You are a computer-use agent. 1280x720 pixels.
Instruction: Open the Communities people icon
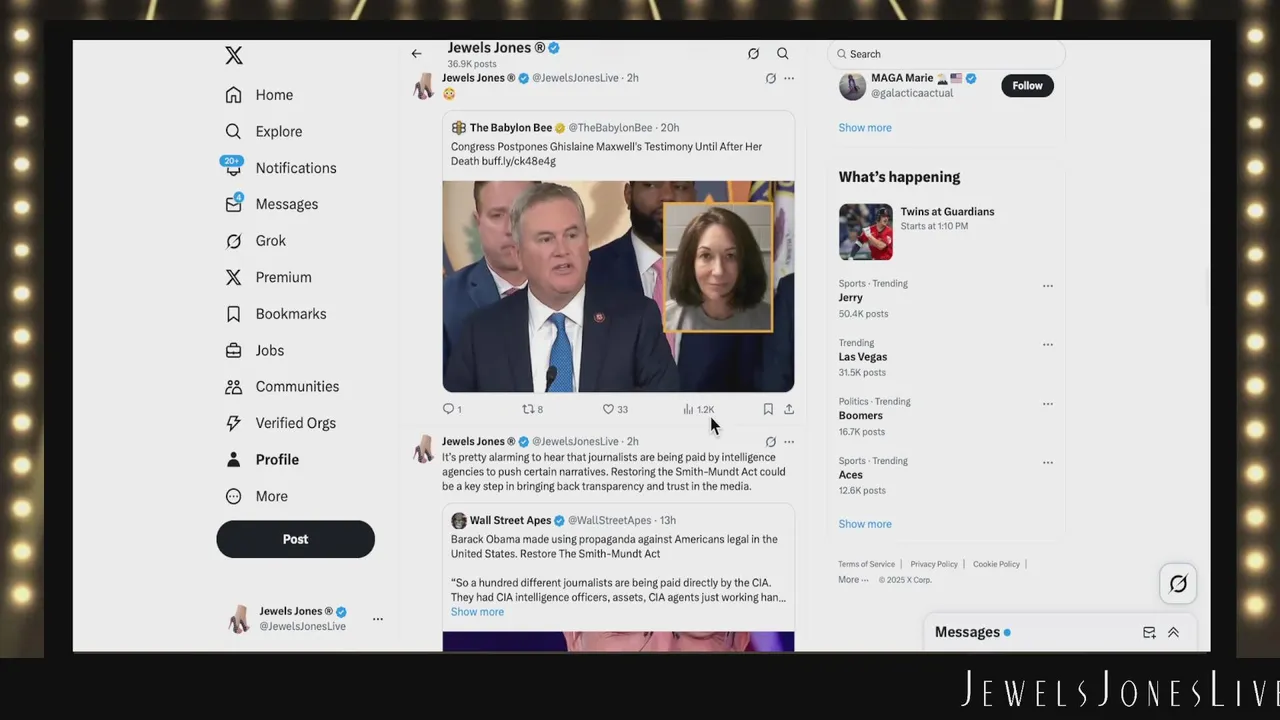click(233, 387)
